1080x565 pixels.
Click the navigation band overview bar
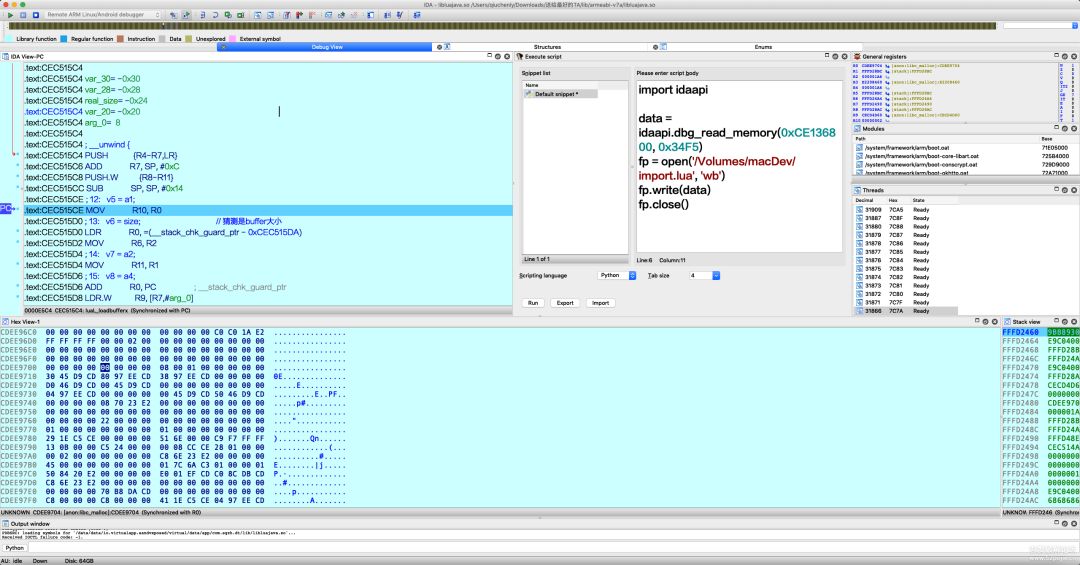click(x=500, y=27)
